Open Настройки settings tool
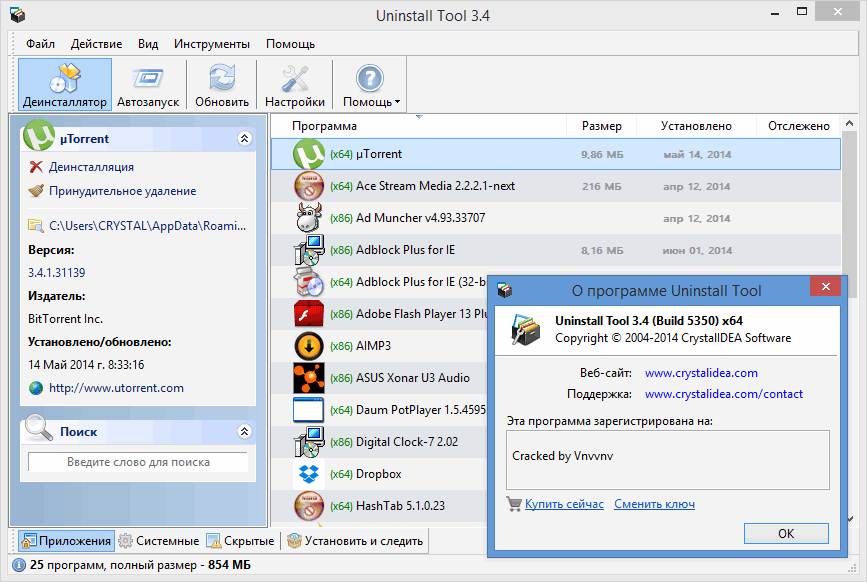867x582 pixels. (x=295, y=85)
